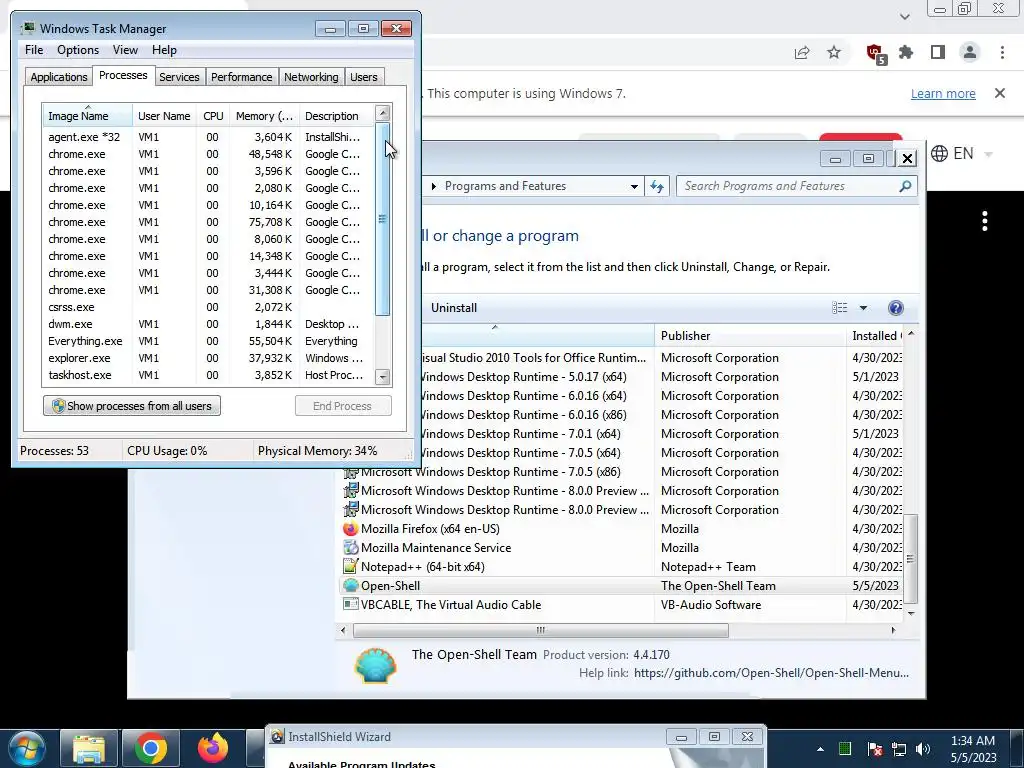
Task: Select the agent.exe *32 process
Action: click(208, 137)
